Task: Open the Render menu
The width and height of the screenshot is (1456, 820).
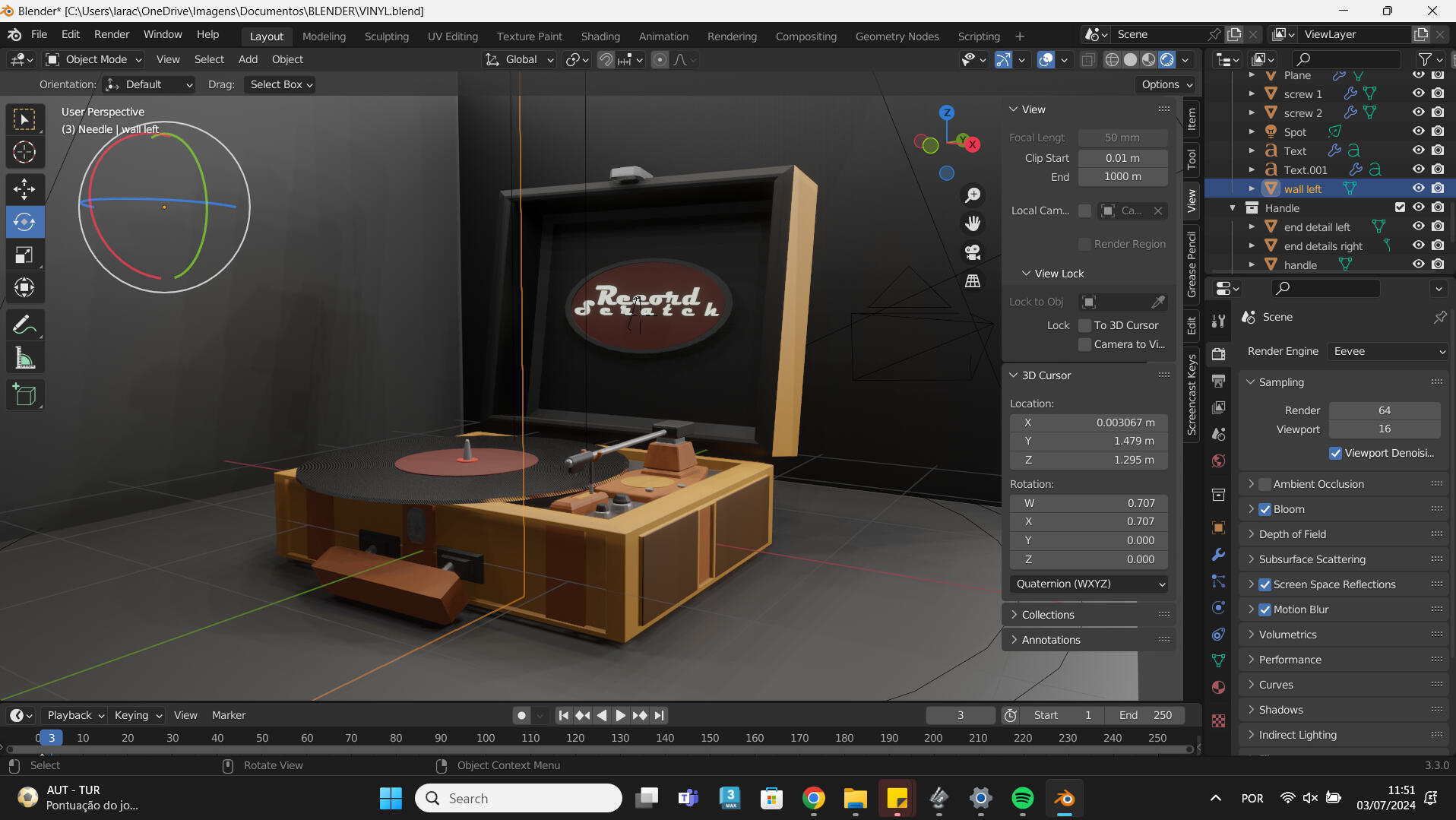Action: click(x=112, y=34)
